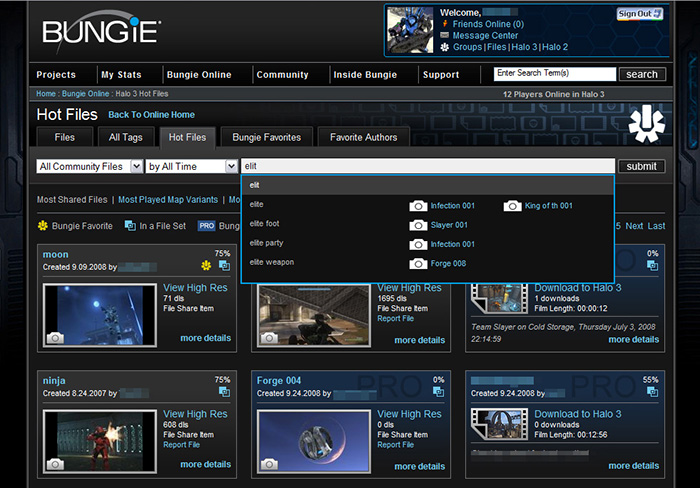Viewport: 700px width, 488px height.
Task: Click the Bungie logo in the header
Action: [100, 30]
